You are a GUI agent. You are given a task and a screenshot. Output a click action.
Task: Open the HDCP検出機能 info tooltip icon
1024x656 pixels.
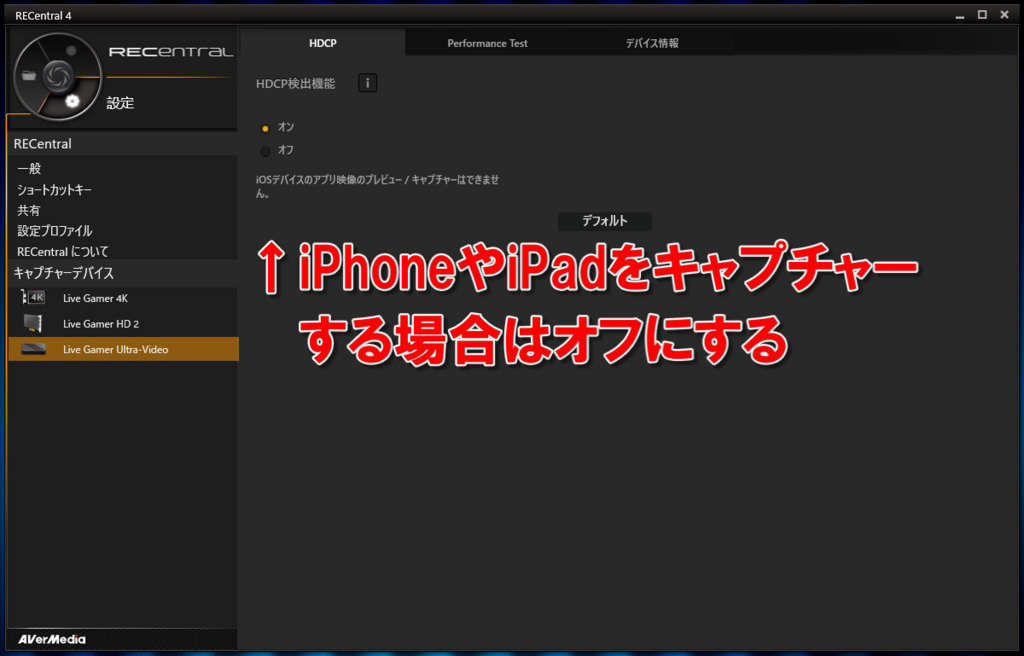367,83
